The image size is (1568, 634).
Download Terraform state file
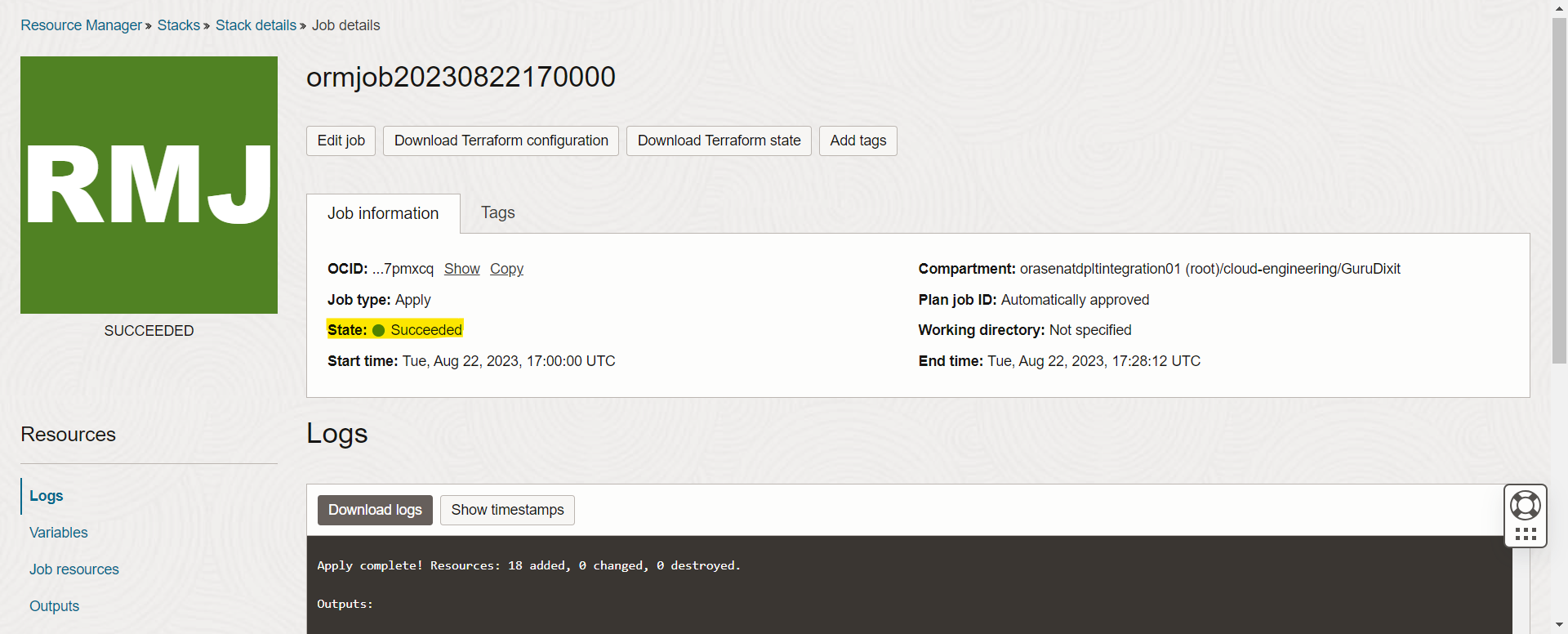(719, 141)
